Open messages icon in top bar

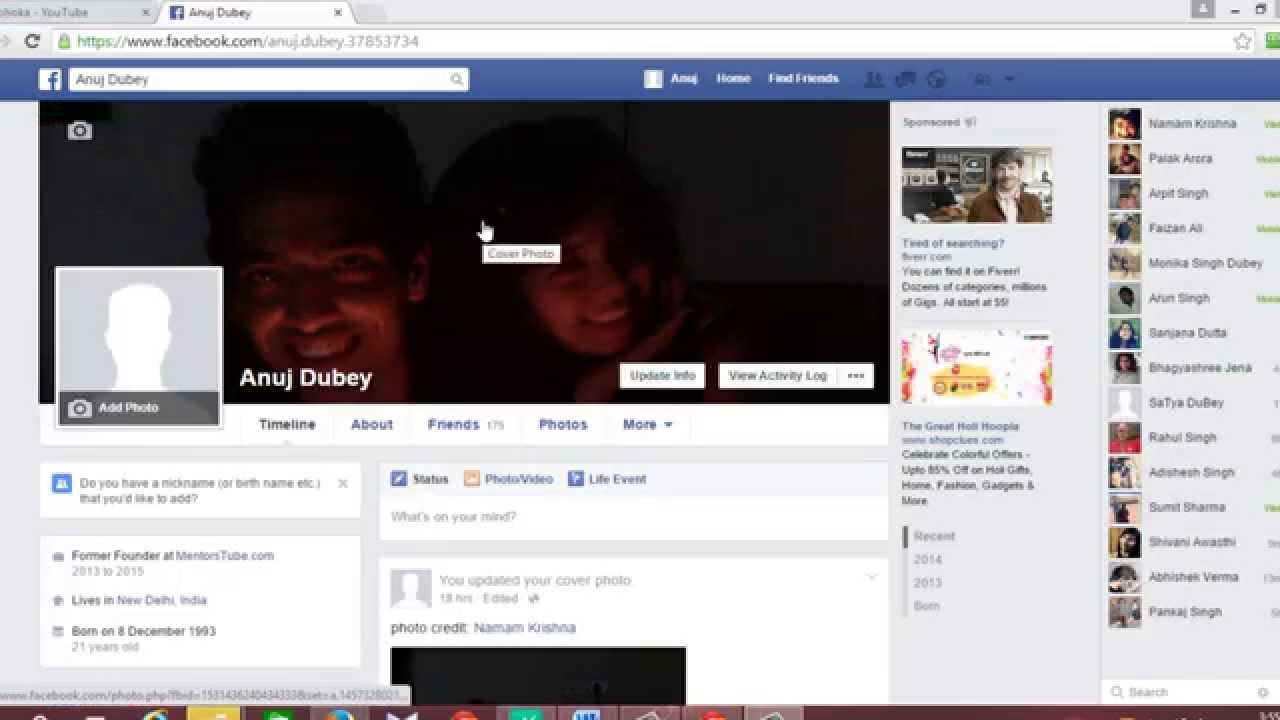click(x=906, y=79)
